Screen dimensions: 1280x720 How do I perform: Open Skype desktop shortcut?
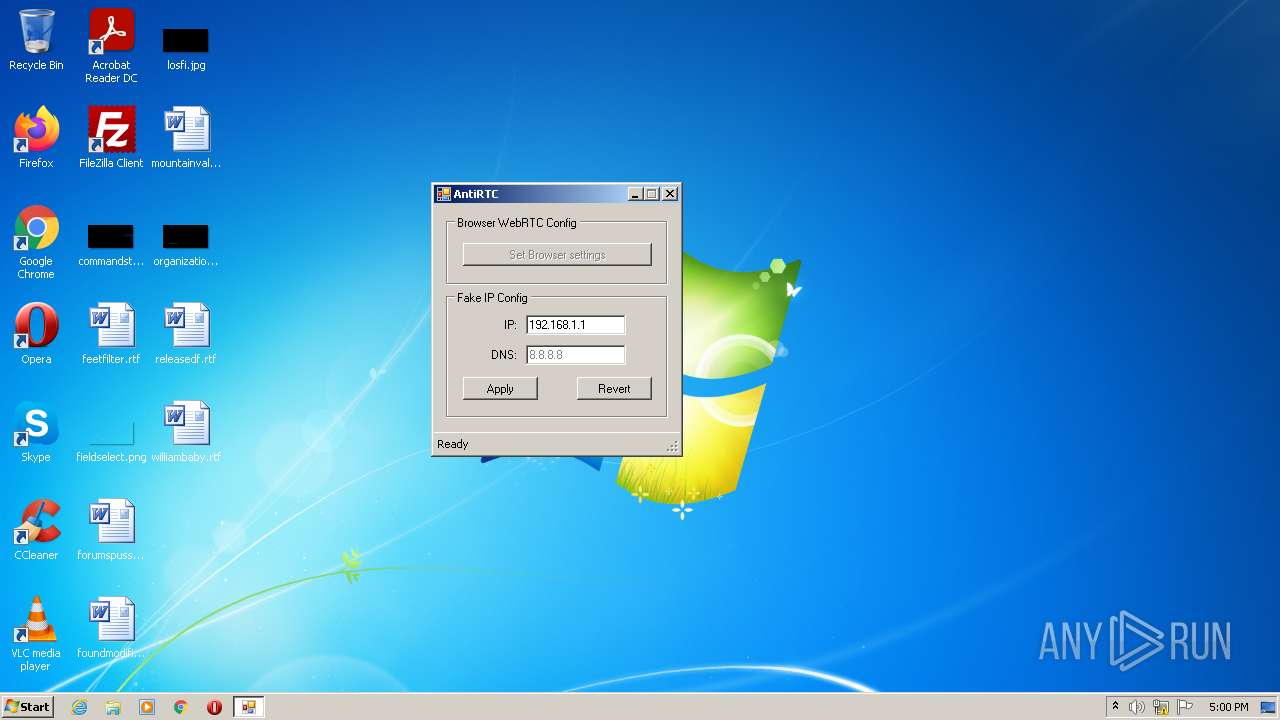pyautogui.click(x=36, y=432)
